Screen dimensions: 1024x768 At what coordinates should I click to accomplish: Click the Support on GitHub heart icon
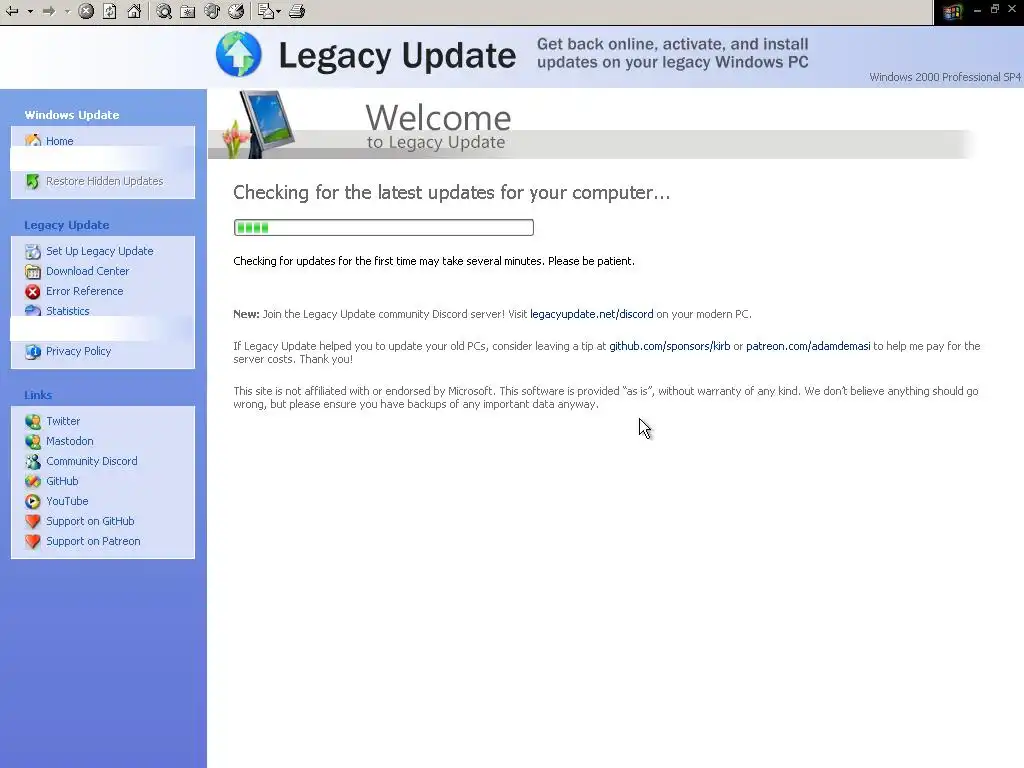point(33,521)
